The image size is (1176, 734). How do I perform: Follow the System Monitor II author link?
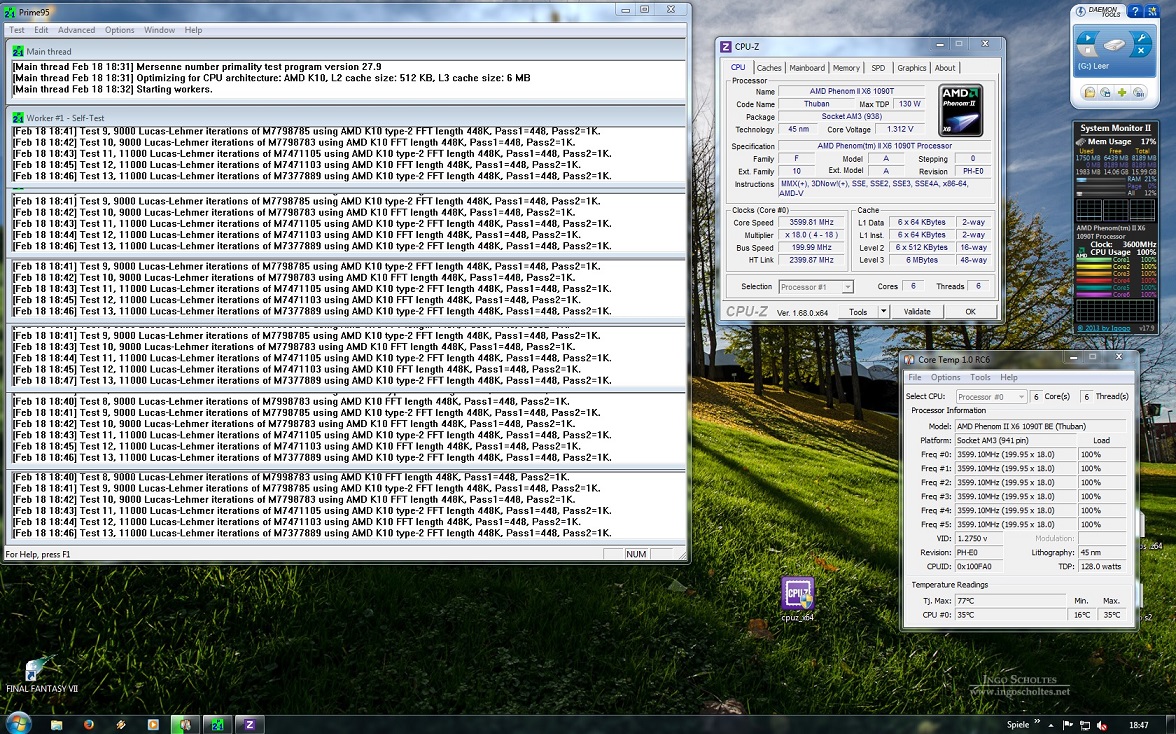click(x=1103, y=328)
